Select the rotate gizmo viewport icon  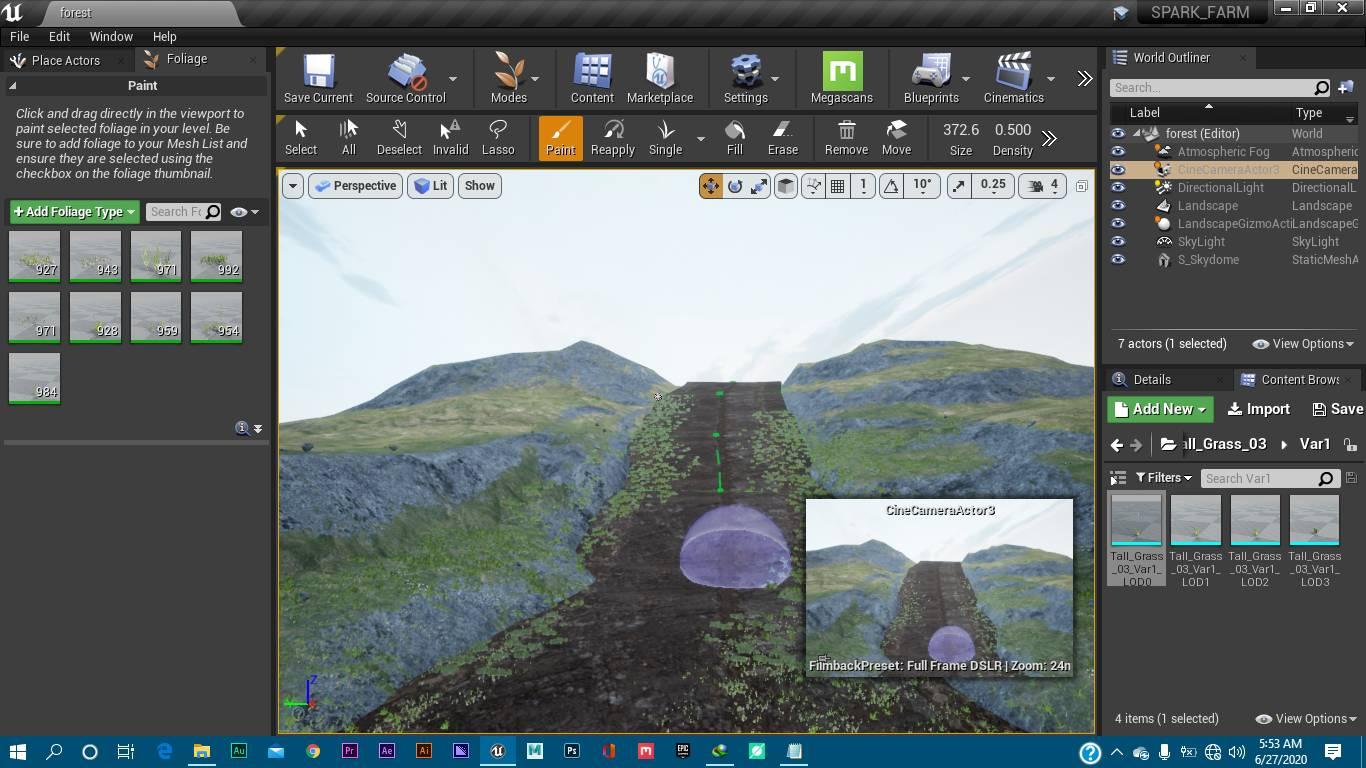coord(735,186)
